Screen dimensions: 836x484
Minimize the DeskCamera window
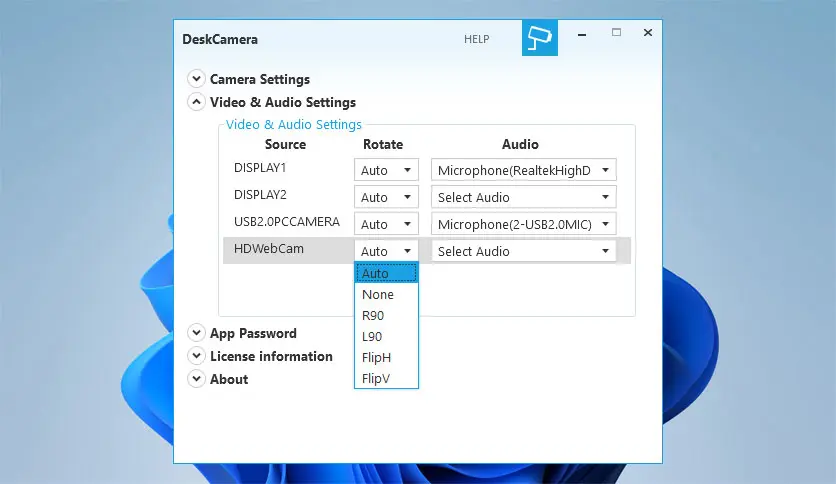pyautogui.click(x=582, y=34)
